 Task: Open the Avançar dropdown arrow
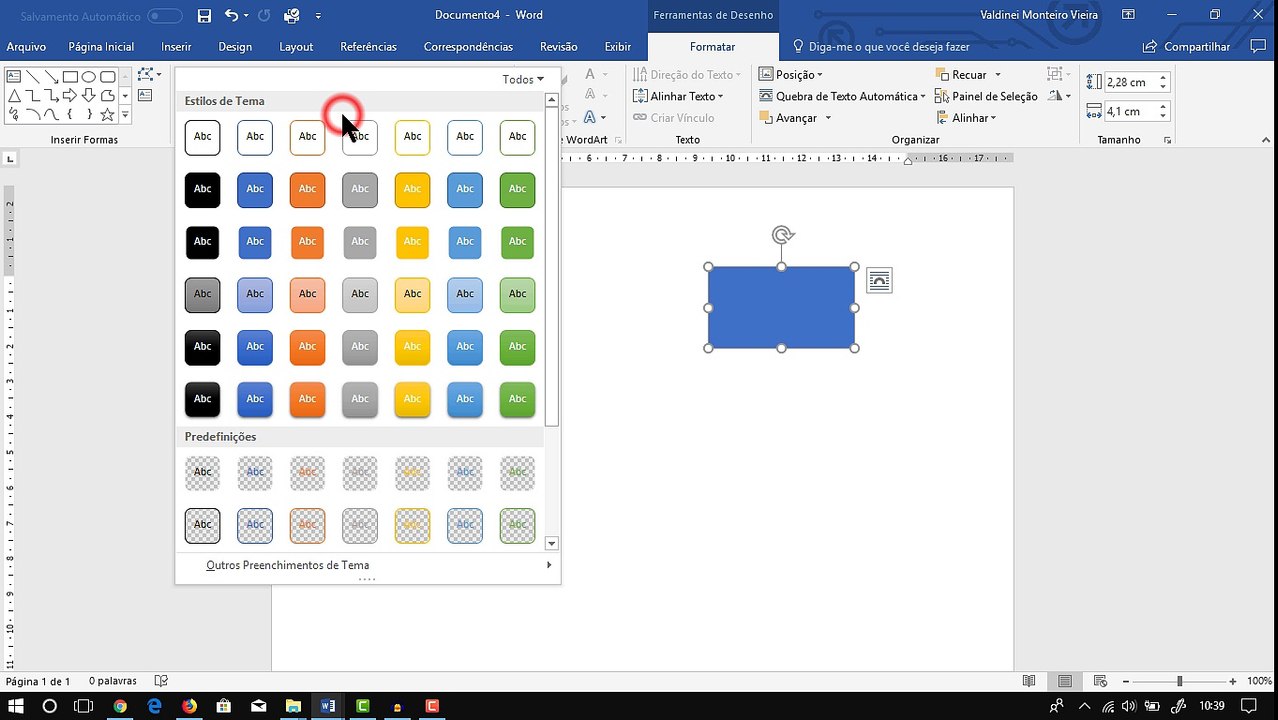(x=828, y=118)
